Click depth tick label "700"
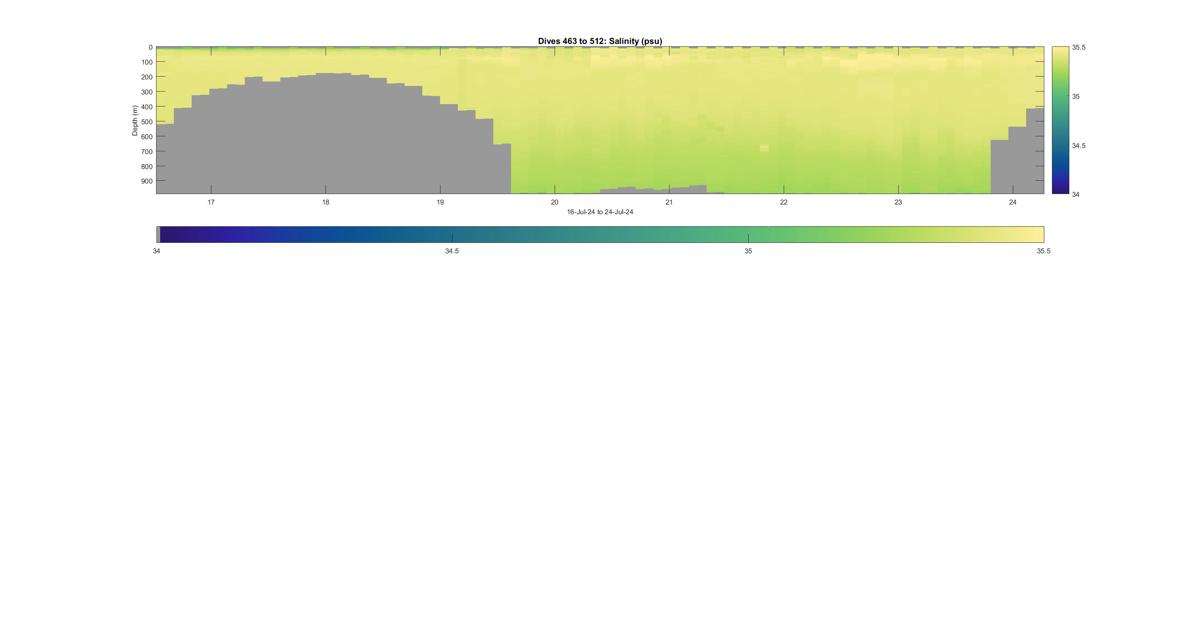The image size is (1200, 622). coord(146,152)
